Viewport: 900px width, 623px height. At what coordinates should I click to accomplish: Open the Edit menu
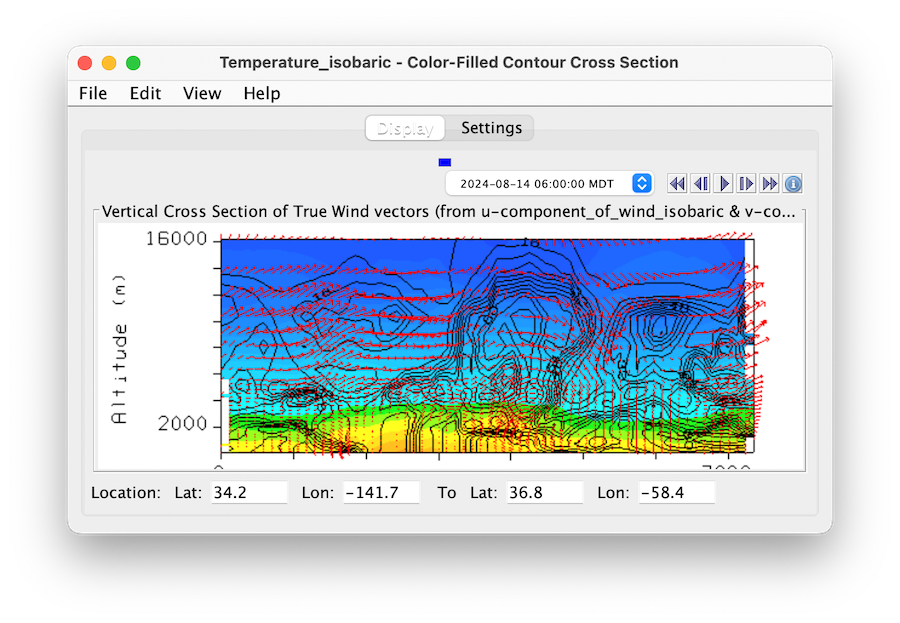pyautogui.click(x=145, y=93)
